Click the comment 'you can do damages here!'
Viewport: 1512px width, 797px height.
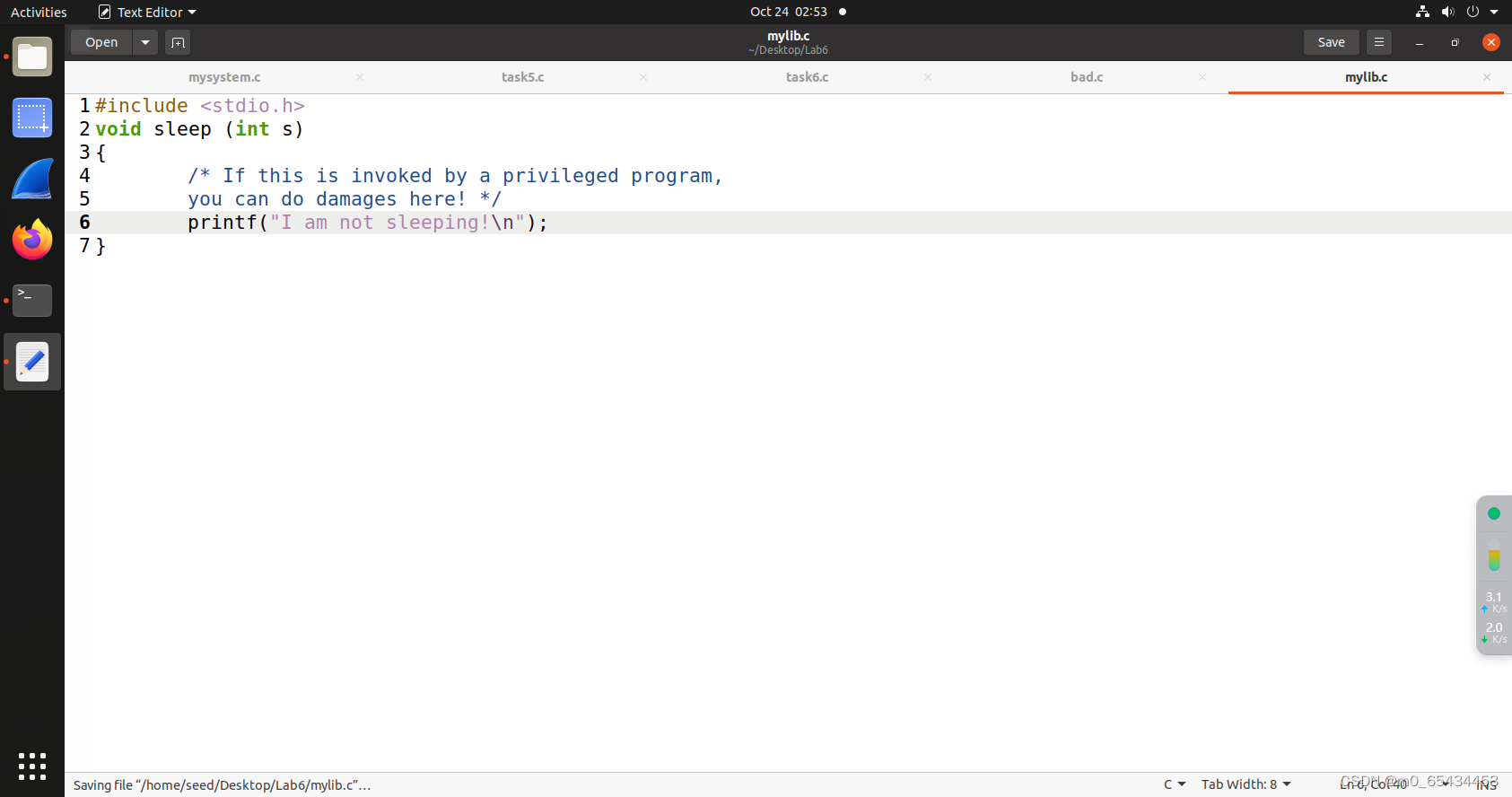click(x=345, y=199)
